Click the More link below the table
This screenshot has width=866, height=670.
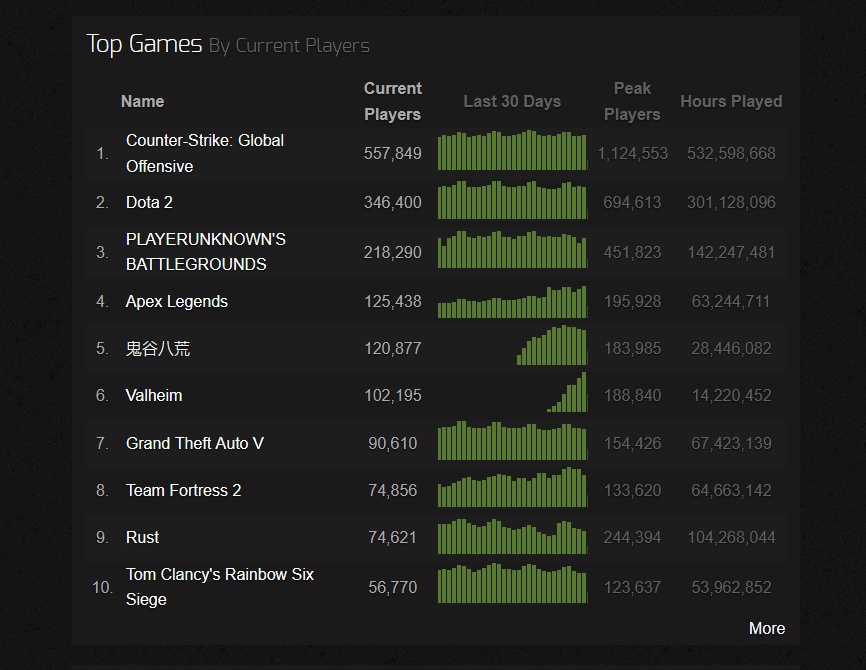766,628
